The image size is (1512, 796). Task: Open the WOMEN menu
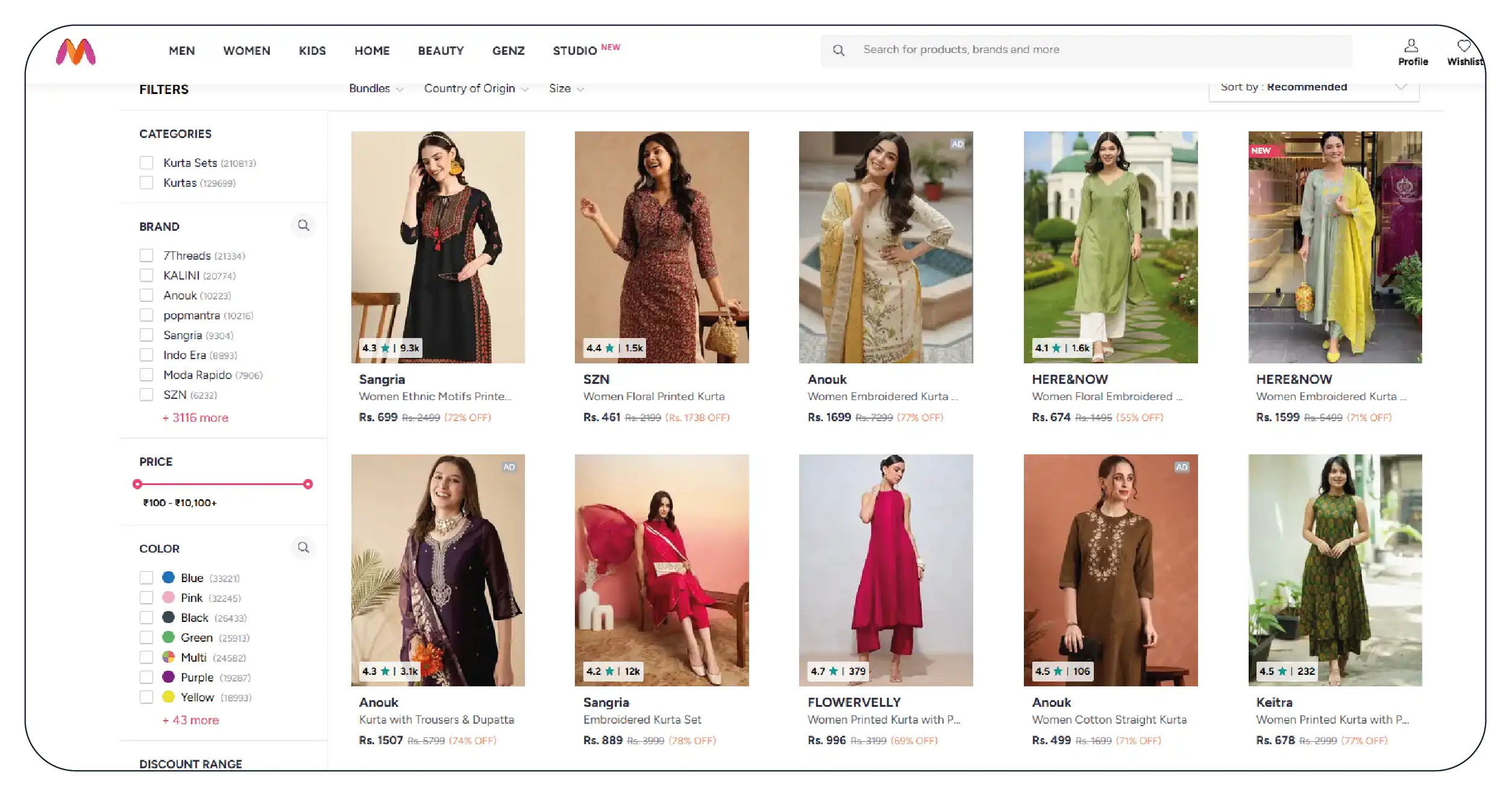(246, 51)
